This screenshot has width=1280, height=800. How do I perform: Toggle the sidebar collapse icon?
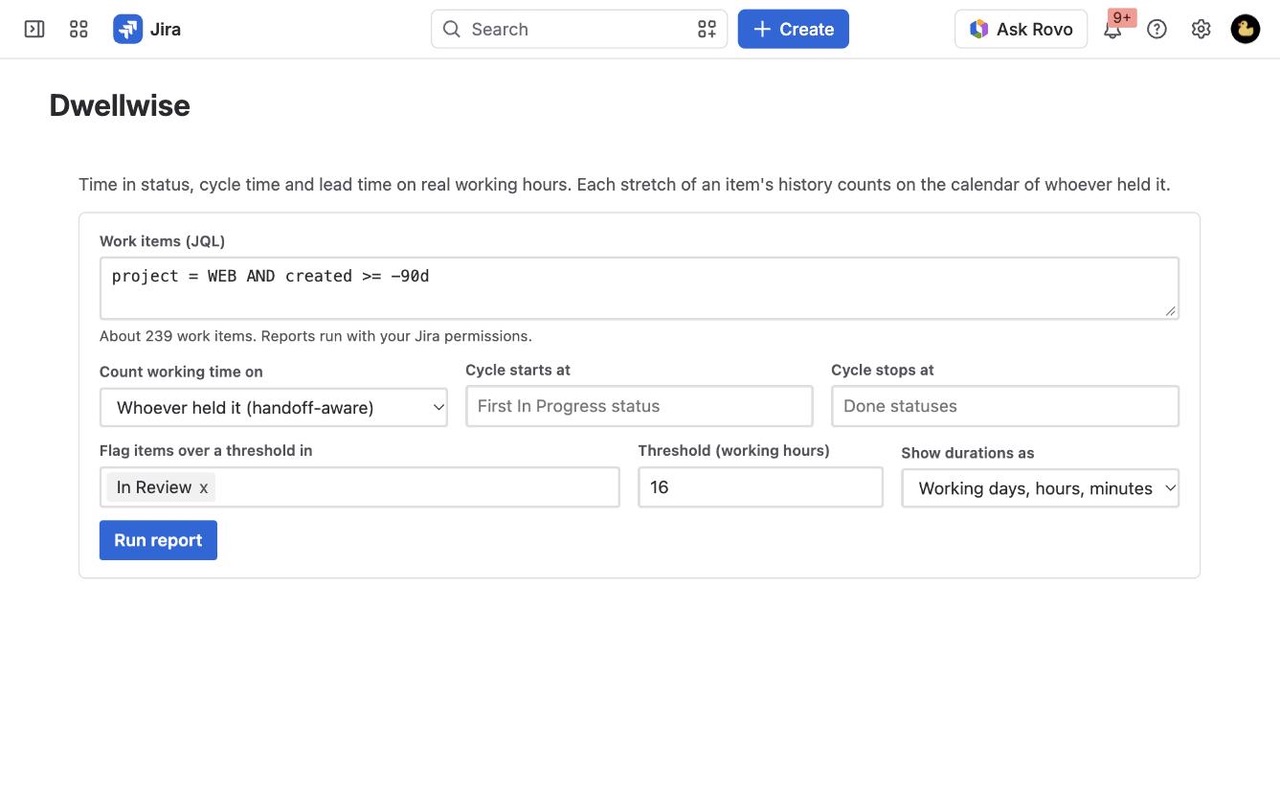click(x=34, y=29)
